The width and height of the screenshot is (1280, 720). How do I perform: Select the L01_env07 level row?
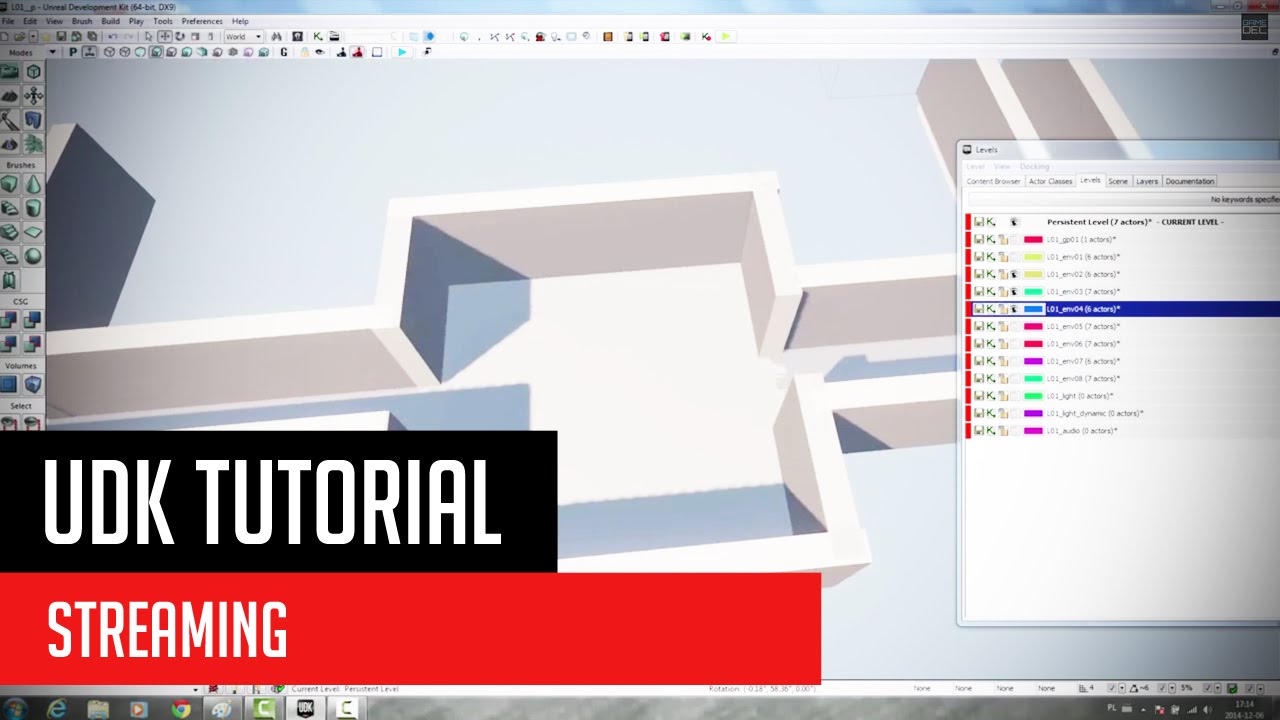(x=1124, y=361)
